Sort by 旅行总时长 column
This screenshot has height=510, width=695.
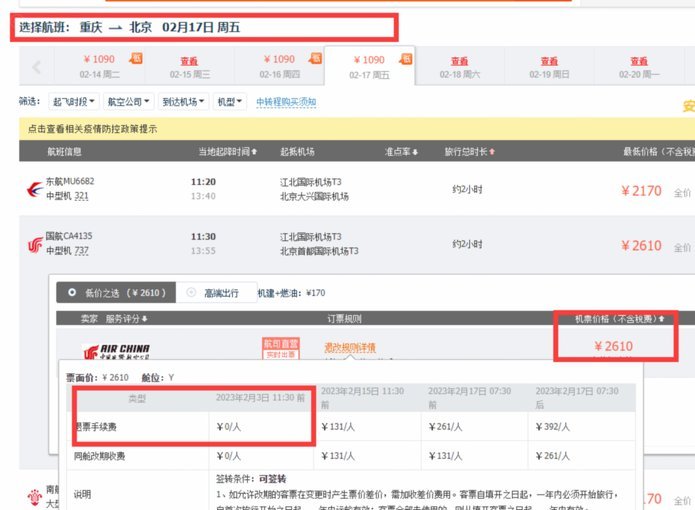click(x=470, y=152)
